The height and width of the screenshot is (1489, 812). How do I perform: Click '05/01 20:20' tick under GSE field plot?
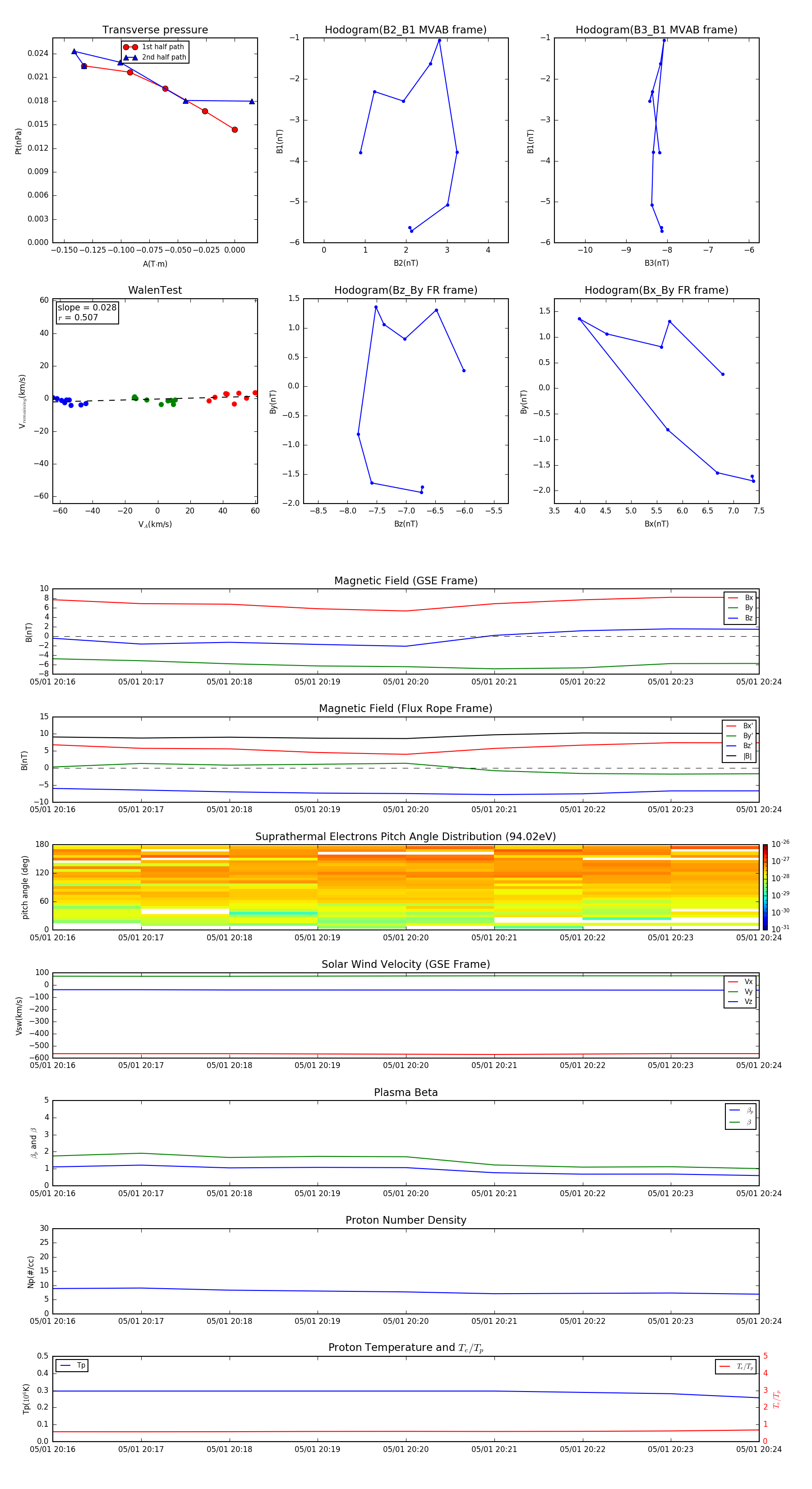(406, 682)
